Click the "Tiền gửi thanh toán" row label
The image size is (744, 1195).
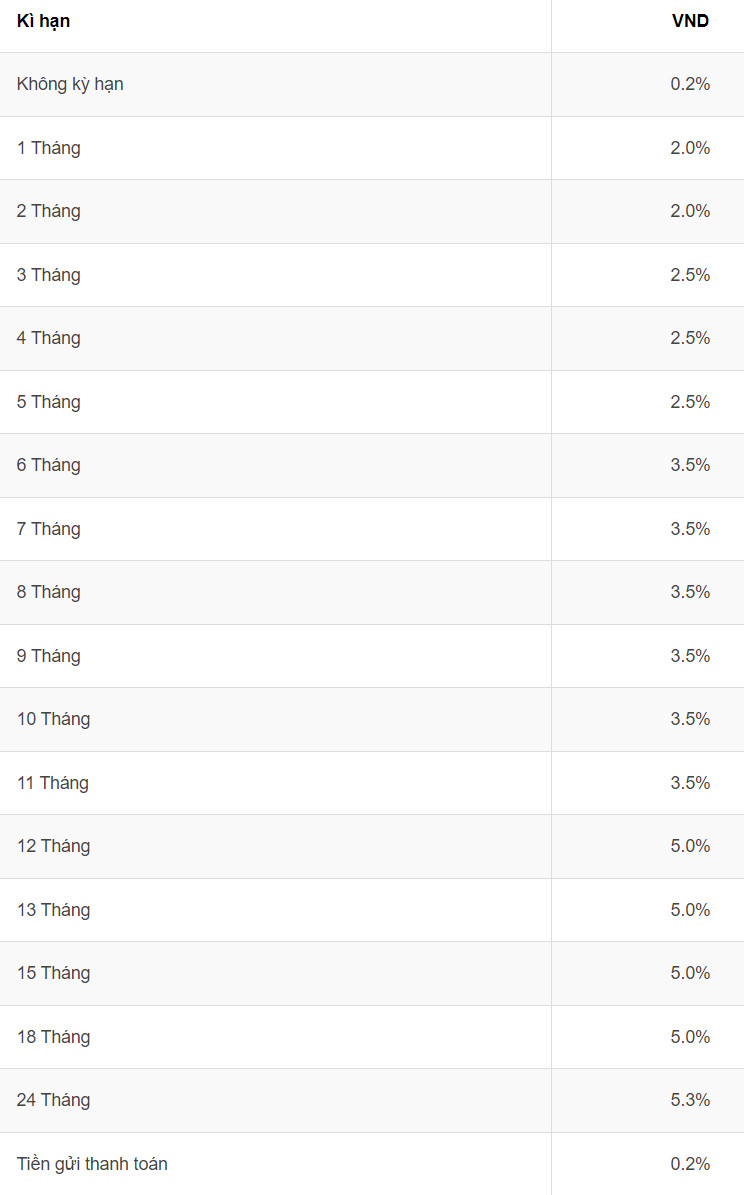[x=92, y=1164]
